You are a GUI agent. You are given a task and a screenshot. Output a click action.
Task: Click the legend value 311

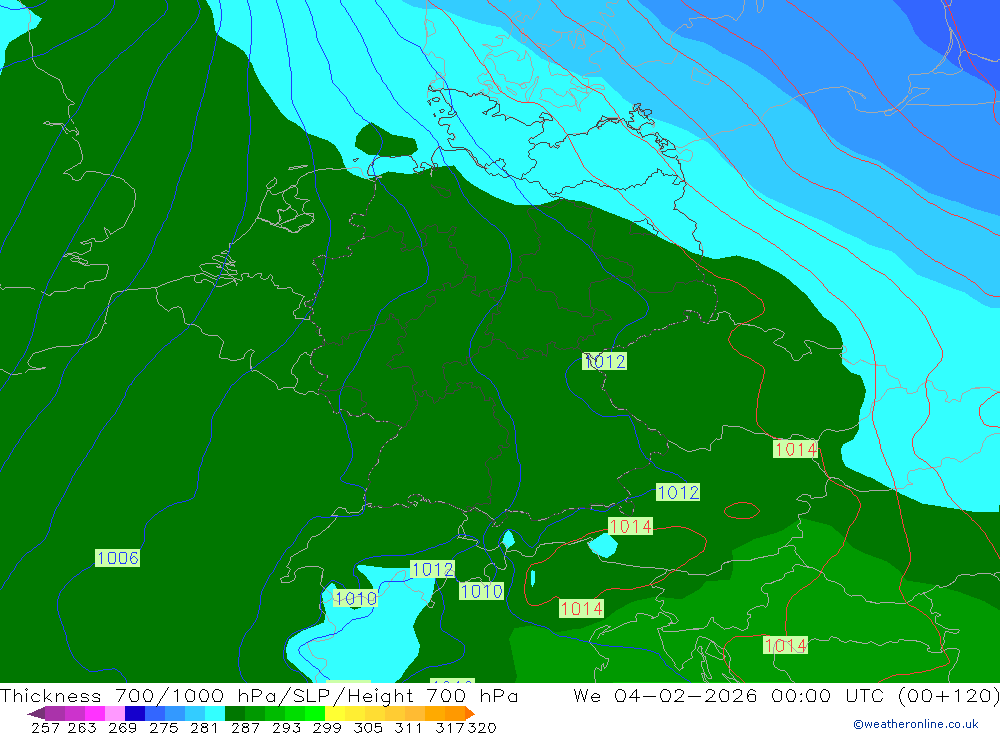pos(408,727)
